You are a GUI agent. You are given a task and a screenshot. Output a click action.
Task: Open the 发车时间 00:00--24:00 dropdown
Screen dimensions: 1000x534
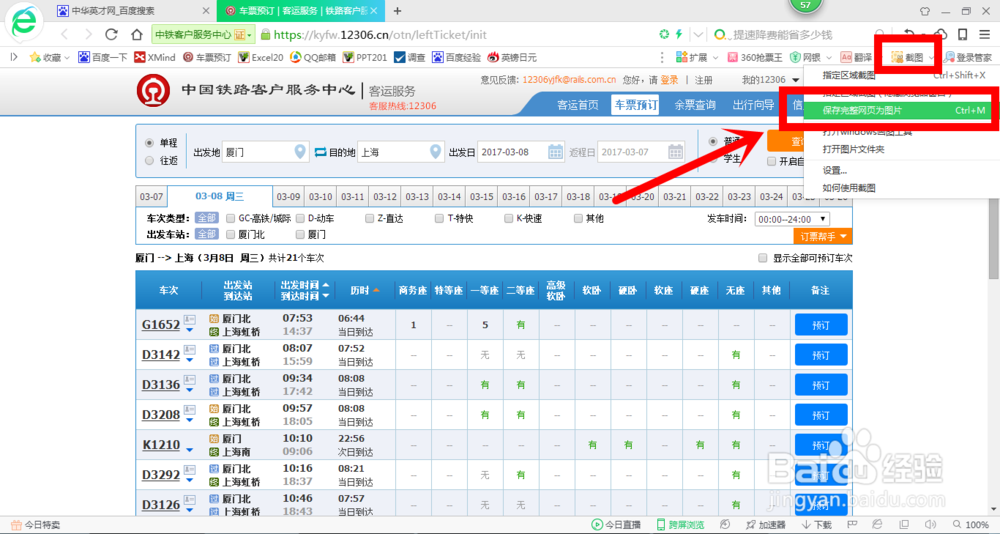791,219
